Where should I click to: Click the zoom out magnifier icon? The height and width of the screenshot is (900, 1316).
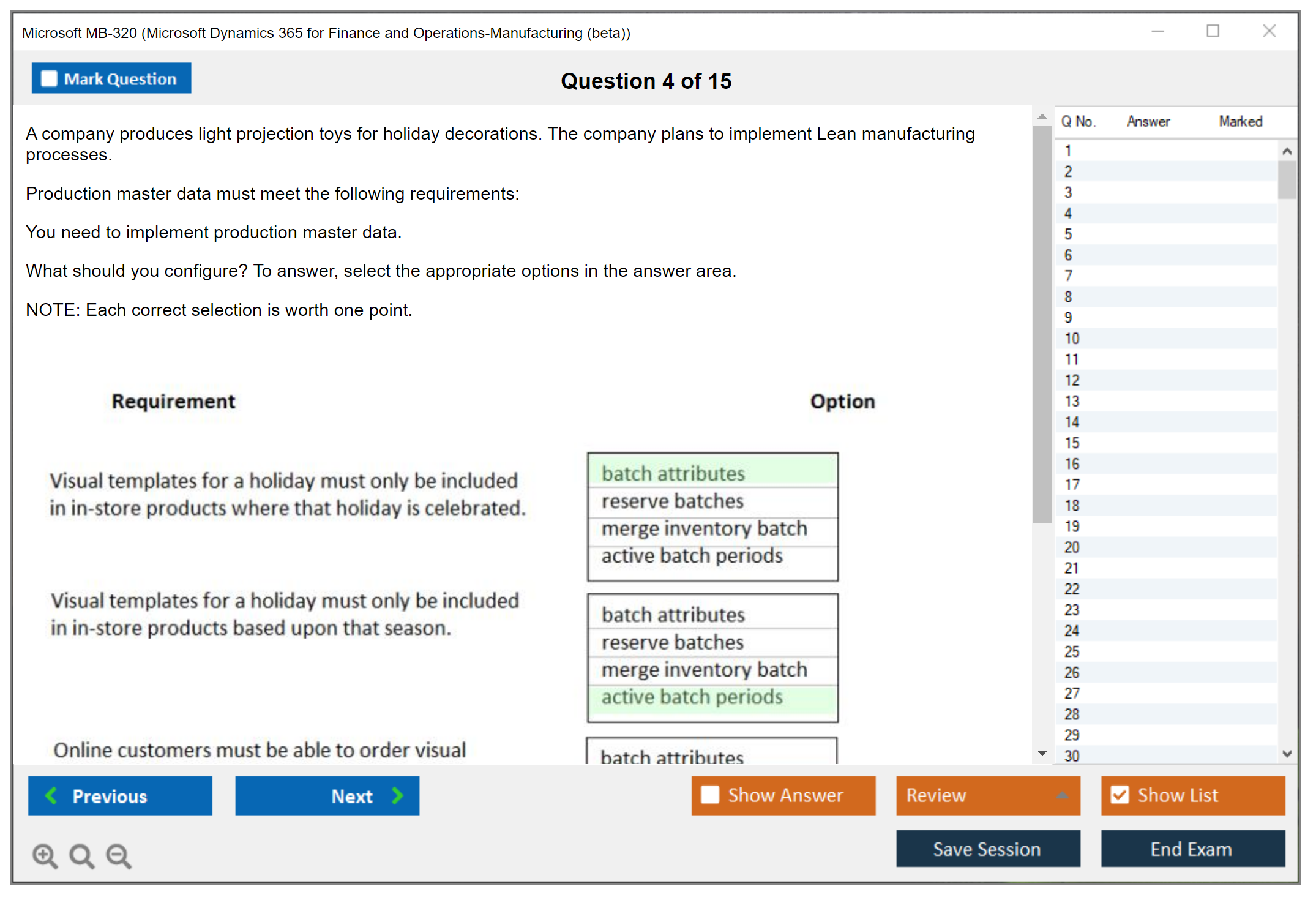coord(118,855)
